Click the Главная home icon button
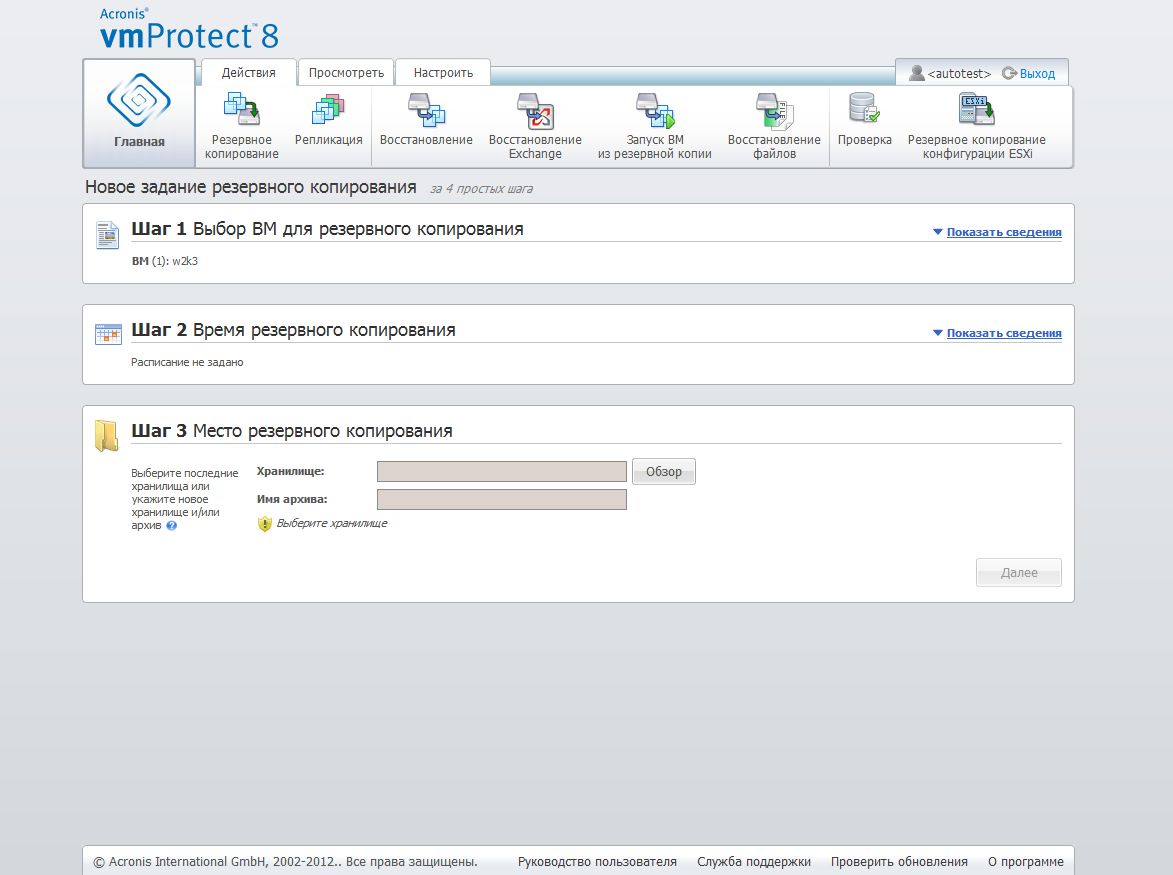 pyautogui.click(x=139, y=113)
